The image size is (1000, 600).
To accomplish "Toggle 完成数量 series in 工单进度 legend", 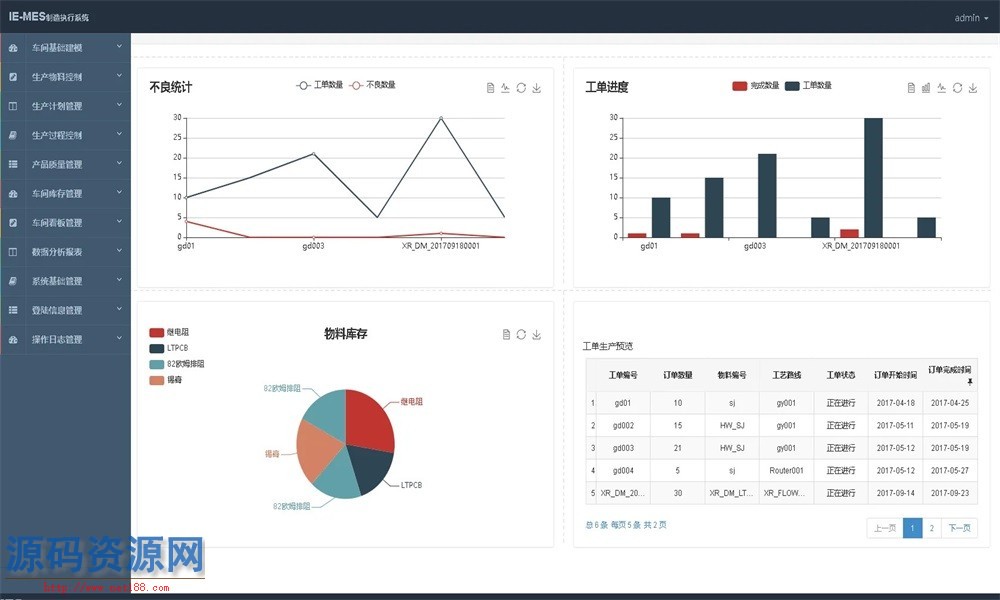I will point(756,85).
